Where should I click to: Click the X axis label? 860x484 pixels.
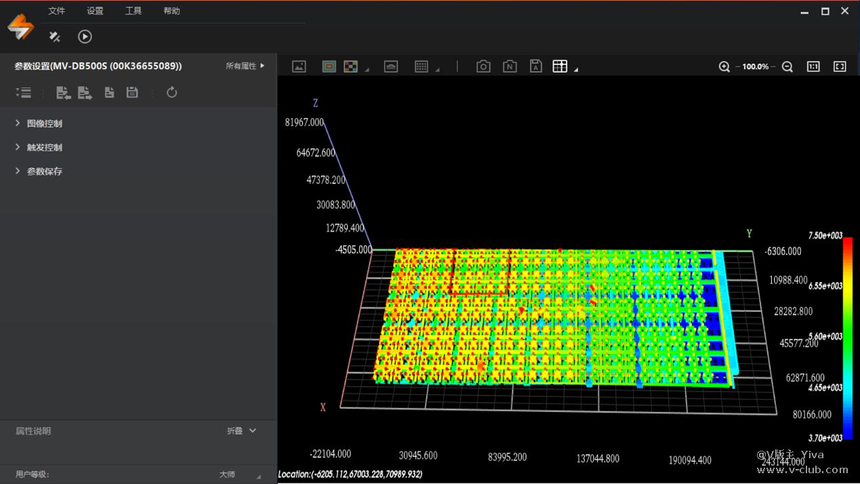(322, 407)
